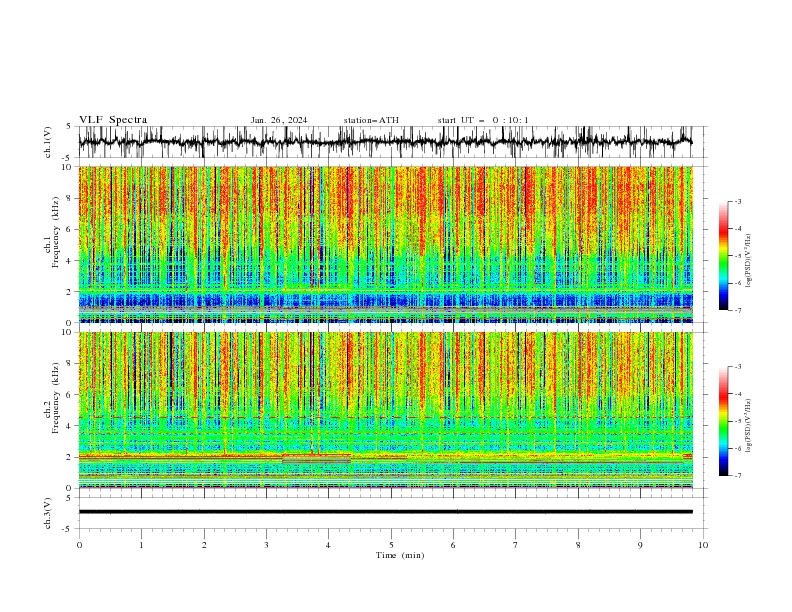The width and height of the screenshot is (792, 612).
Task: Click the "6" kHz tick on ch.2 axis
Action: pyautogui.click(x=70, y=395)
